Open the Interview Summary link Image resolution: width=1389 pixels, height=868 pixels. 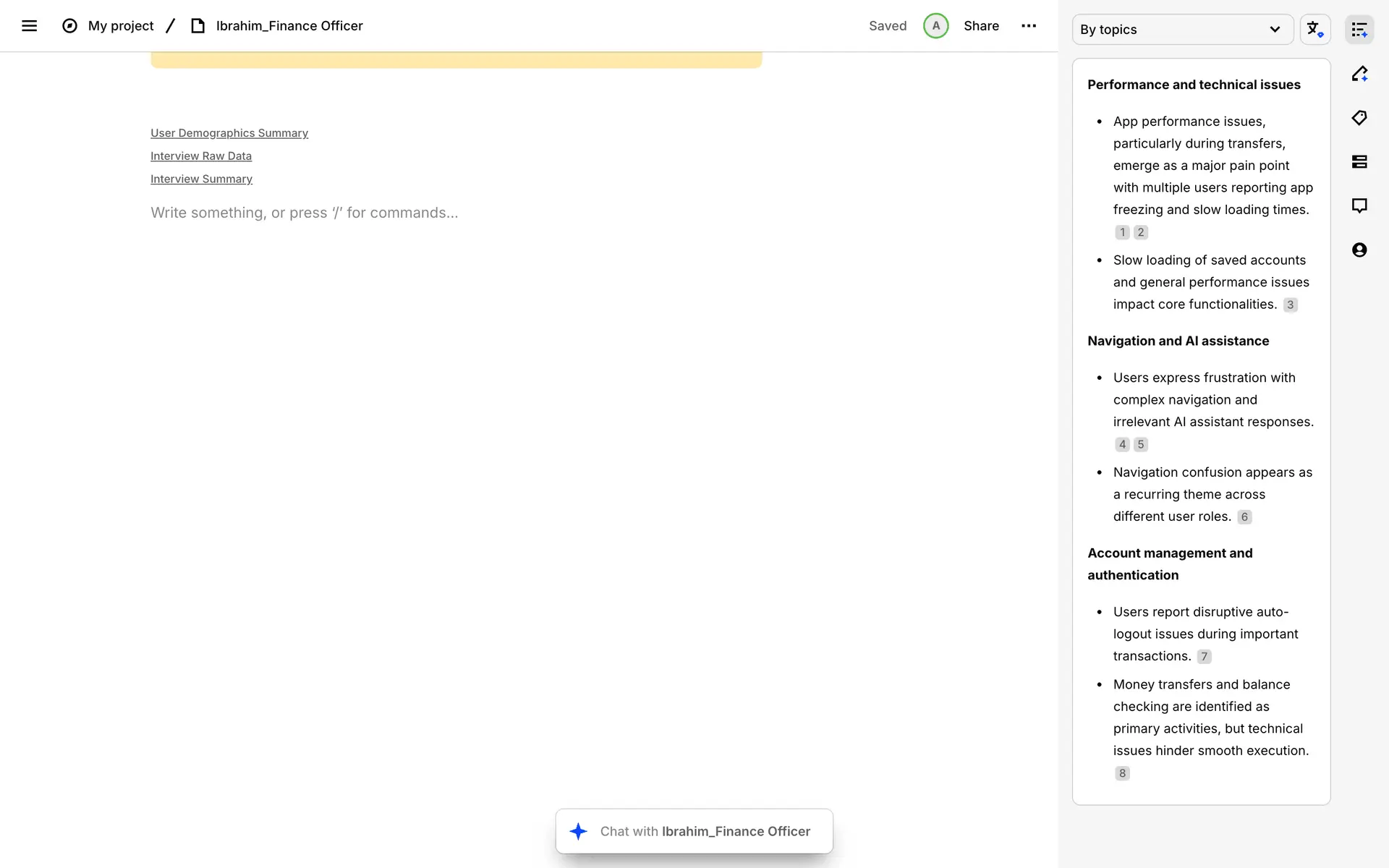201,179
